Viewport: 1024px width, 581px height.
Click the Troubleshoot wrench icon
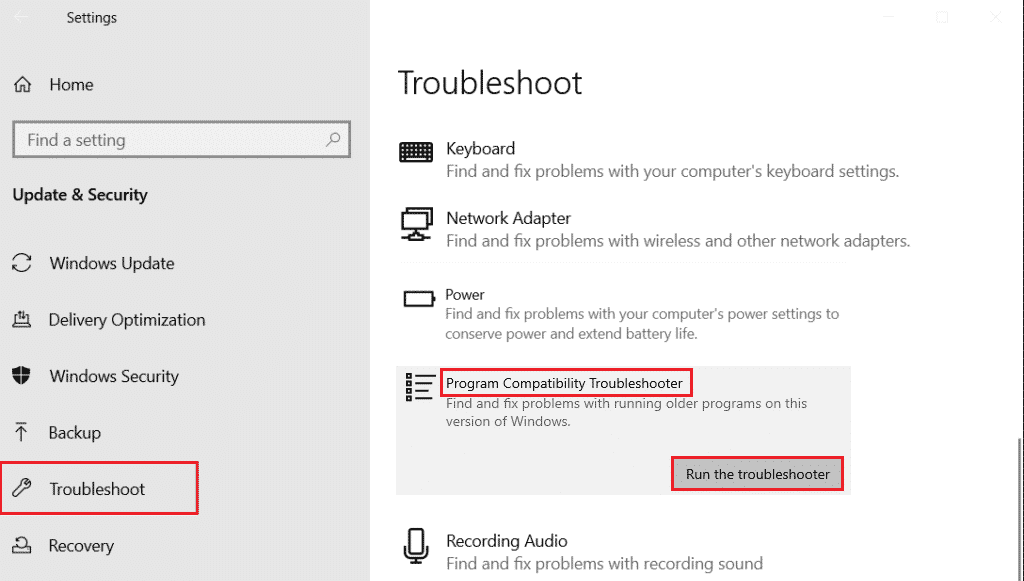point(21,489)
